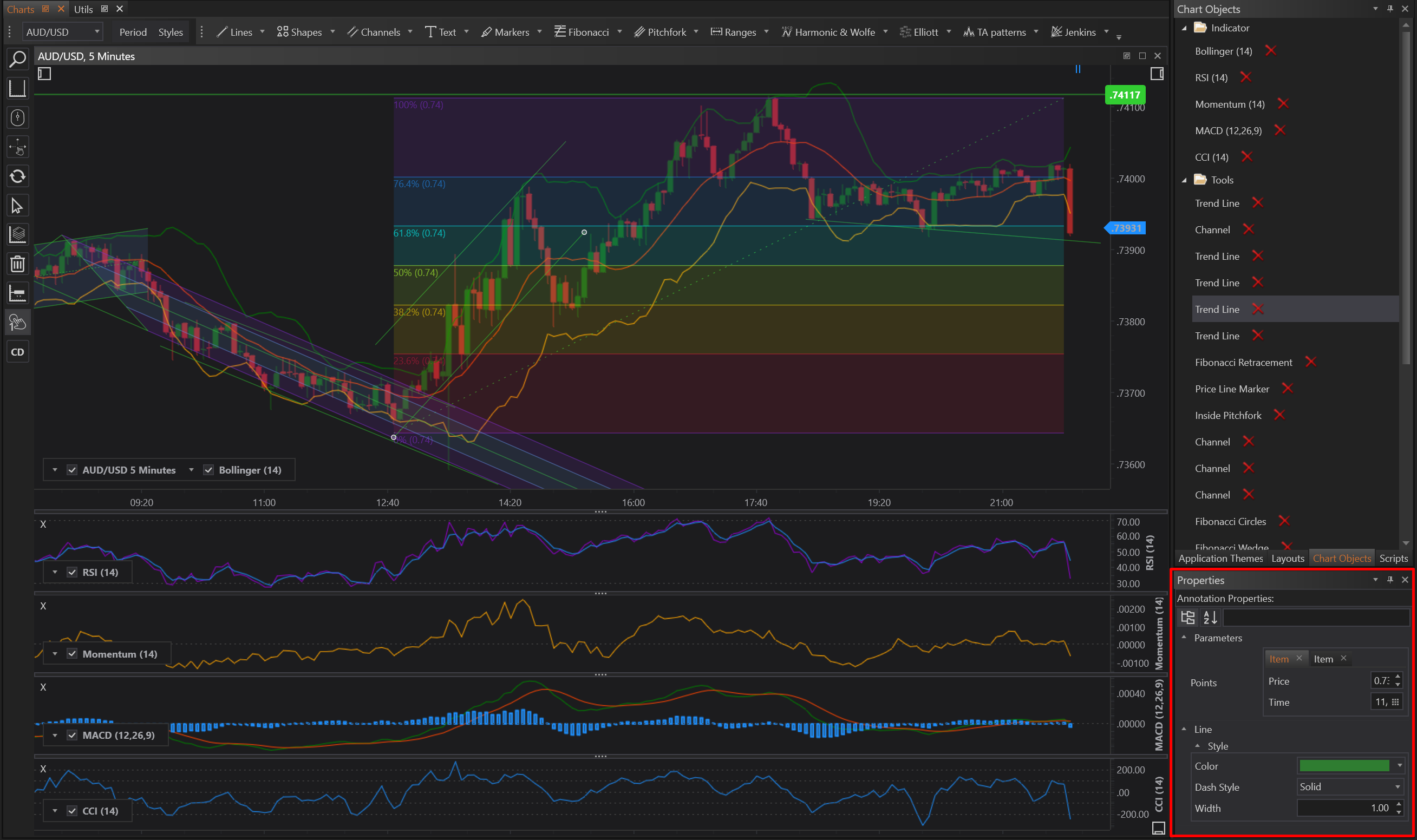Open the Fibonacci tools menu

587,32
